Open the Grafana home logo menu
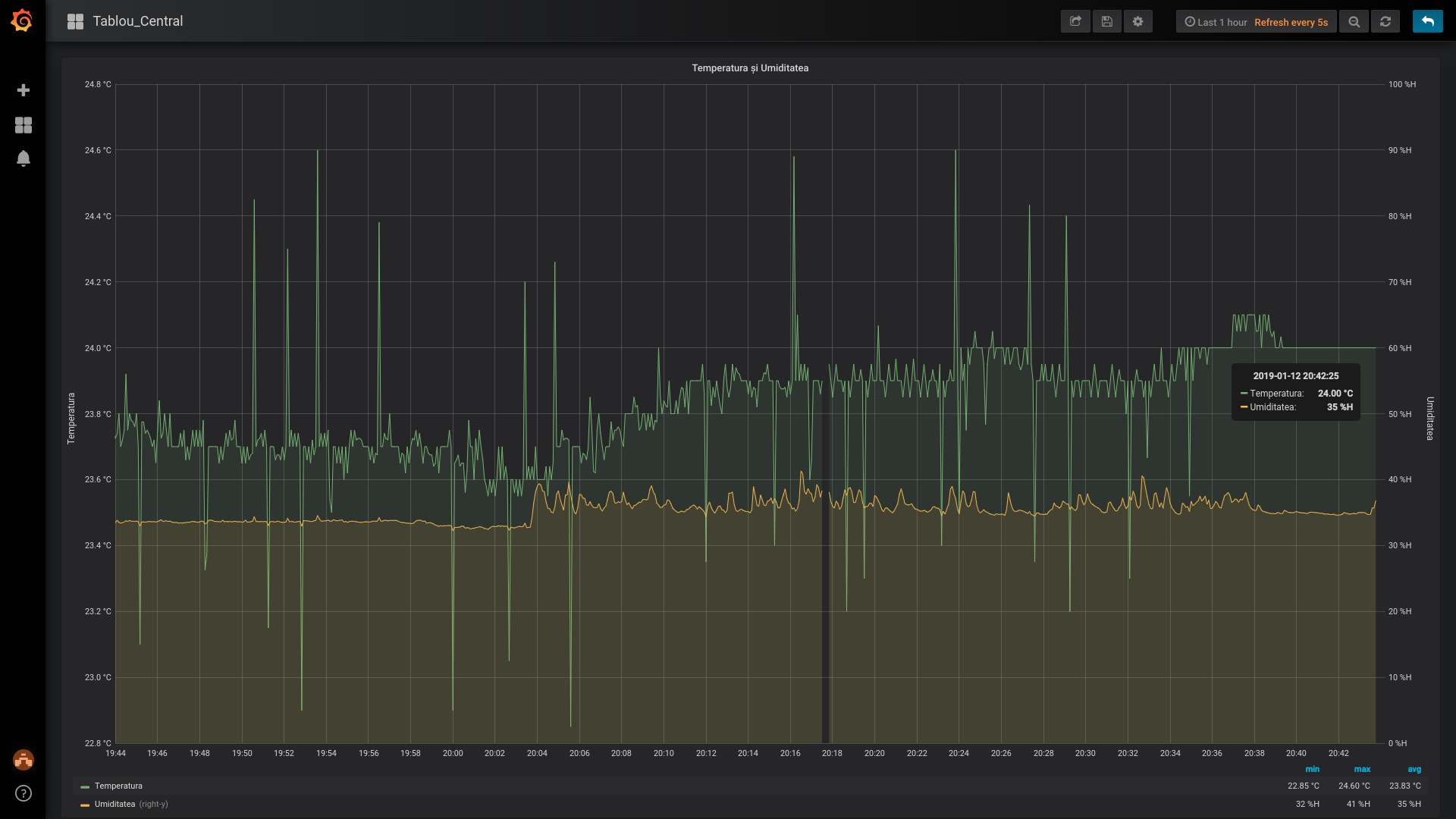Screen dimensions: 1456x819 [x=22, y=20]
